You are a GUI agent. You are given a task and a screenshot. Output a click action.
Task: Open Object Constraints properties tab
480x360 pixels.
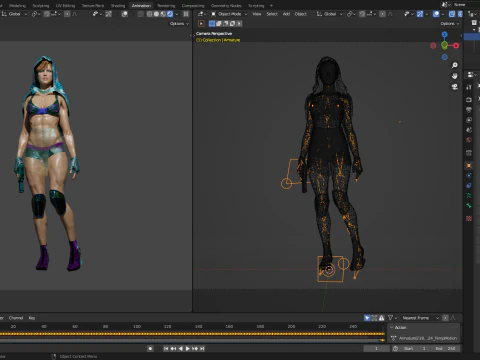pos(469,185)
